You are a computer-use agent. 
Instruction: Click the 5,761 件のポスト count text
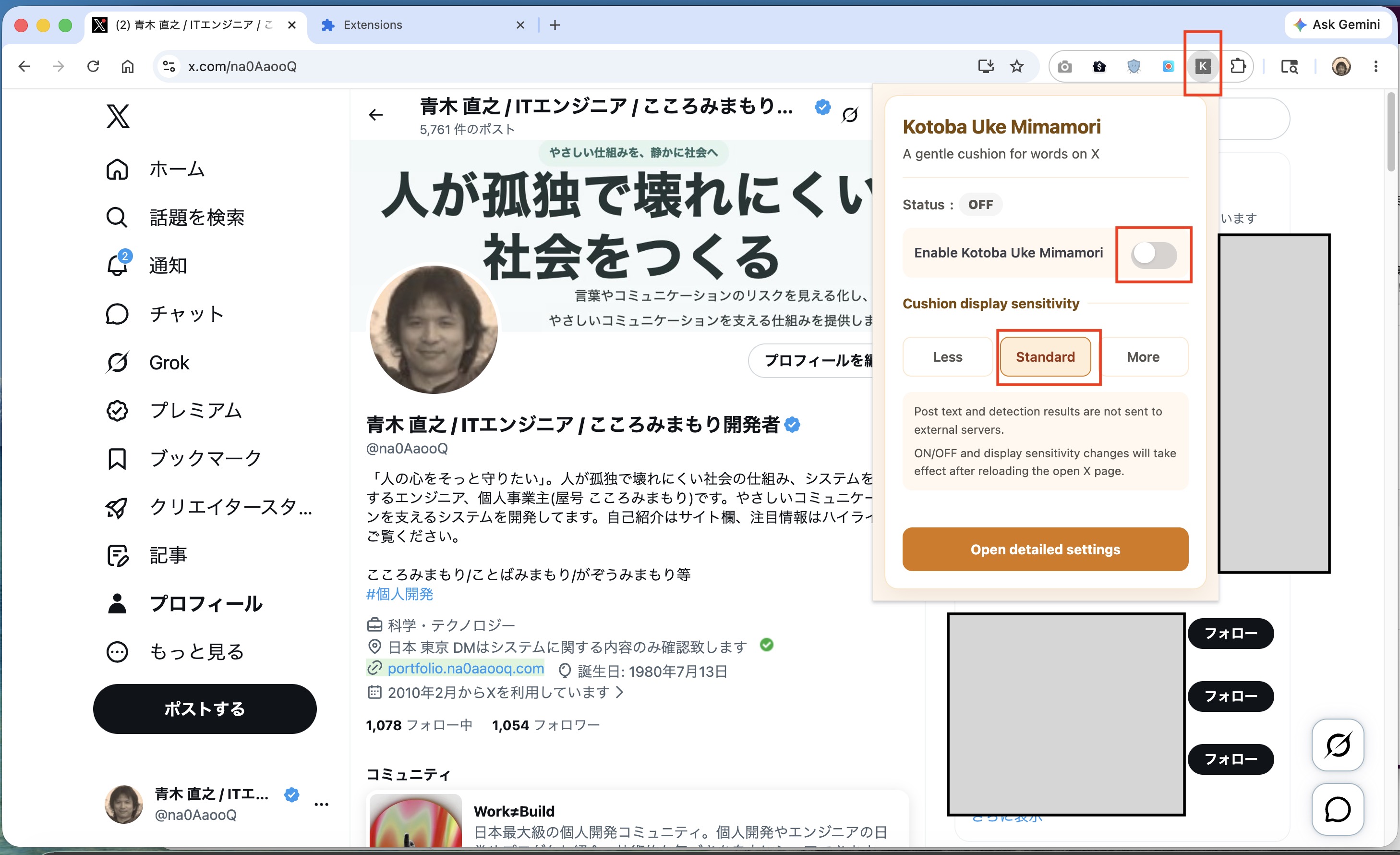pos(467,130)
